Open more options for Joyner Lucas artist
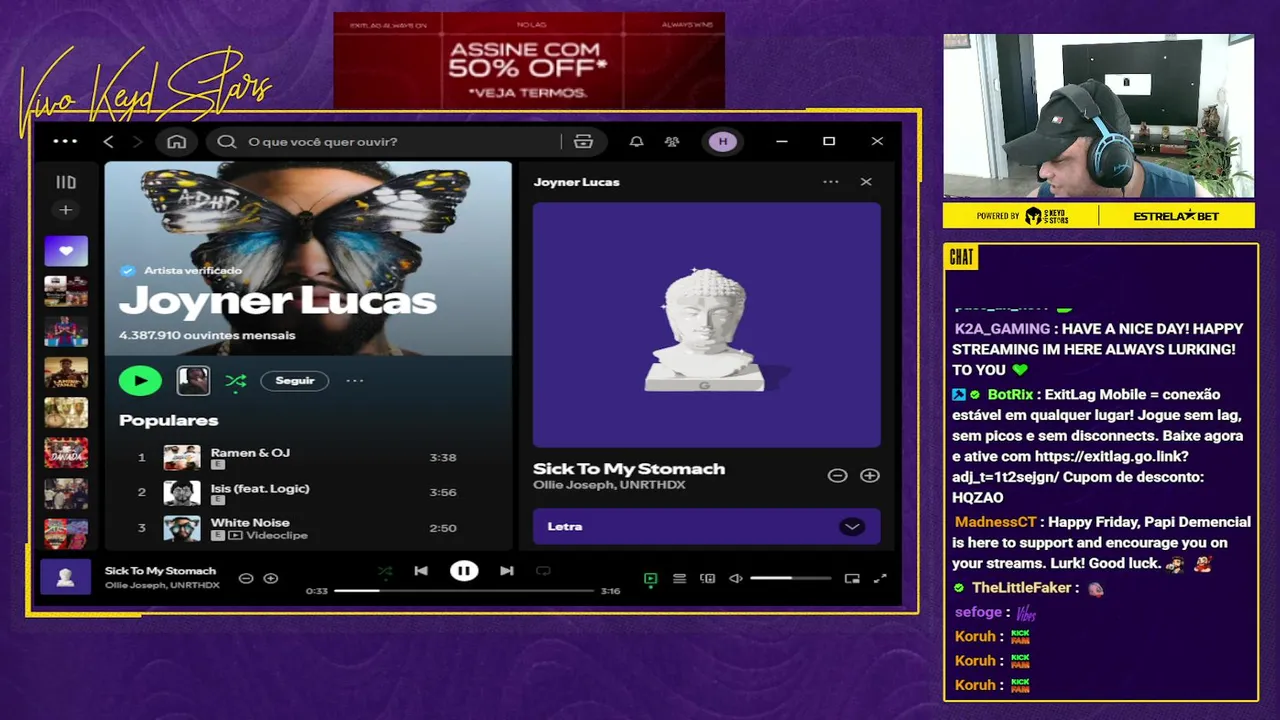Screen dimensions: 1280x720 (355, 380)
